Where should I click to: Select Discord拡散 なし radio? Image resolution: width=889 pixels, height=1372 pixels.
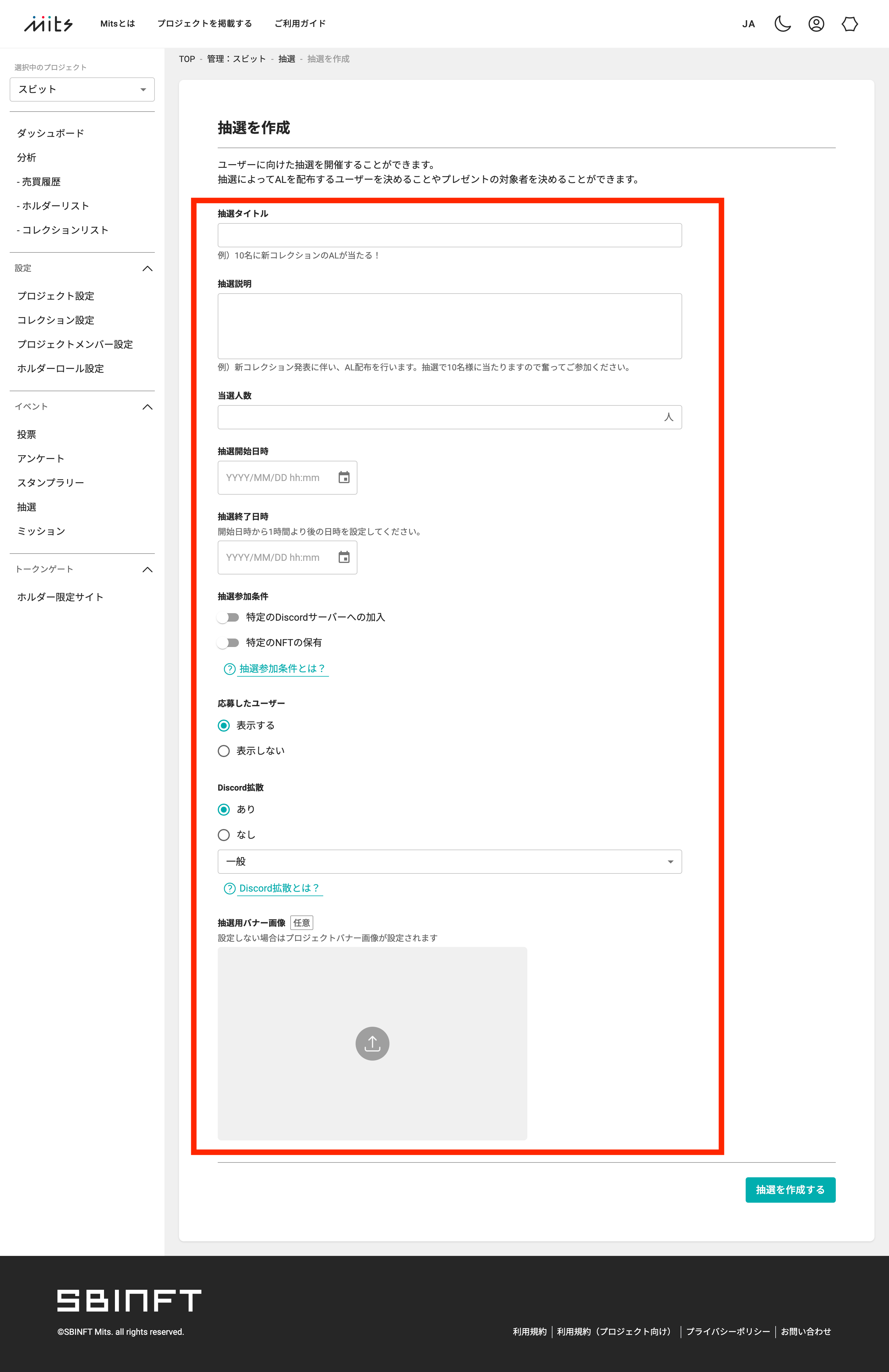(224, 835)
